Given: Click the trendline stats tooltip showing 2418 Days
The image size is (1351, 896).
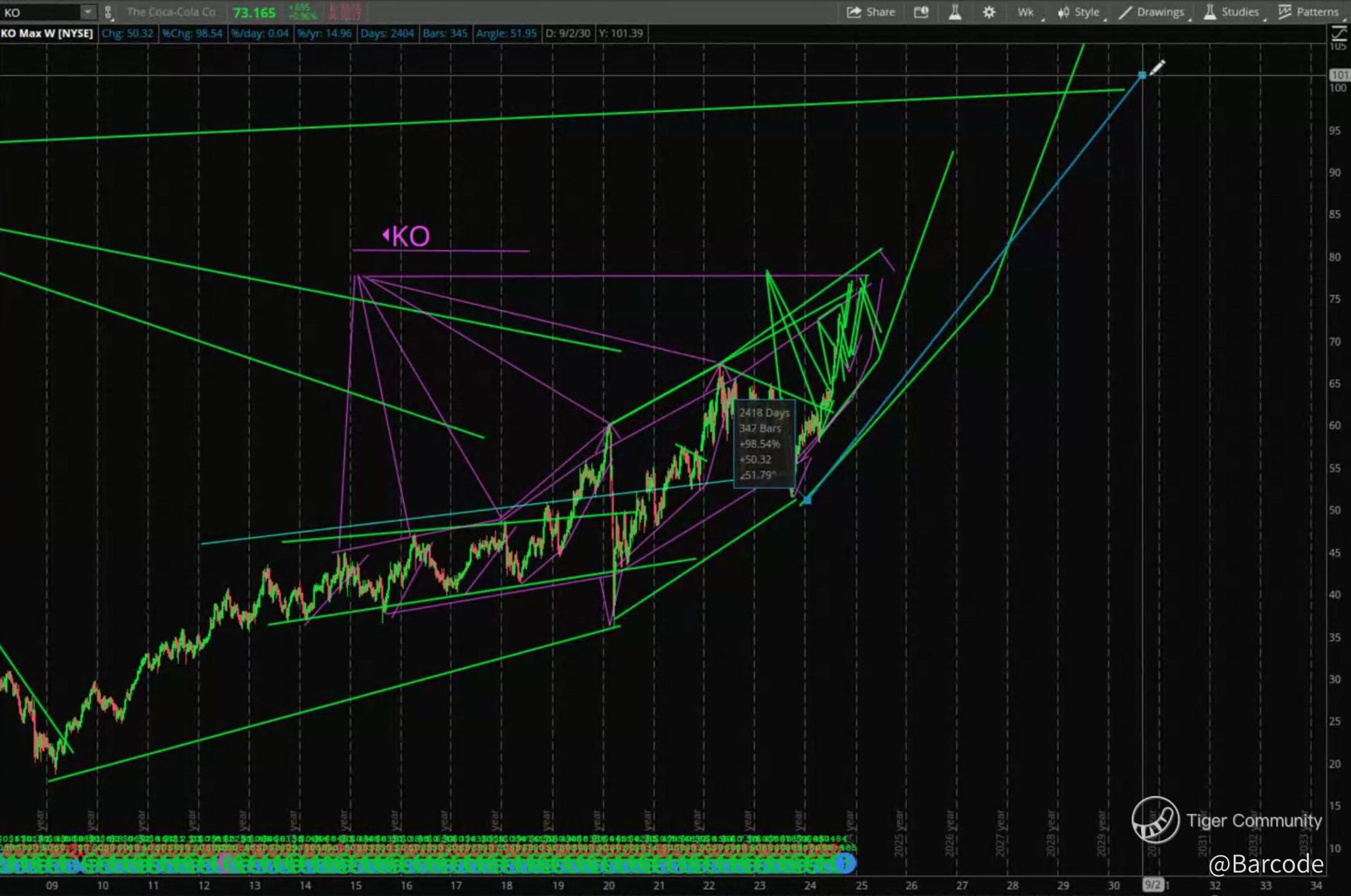Looking at the screenshot, I should (x=764, y=444).
